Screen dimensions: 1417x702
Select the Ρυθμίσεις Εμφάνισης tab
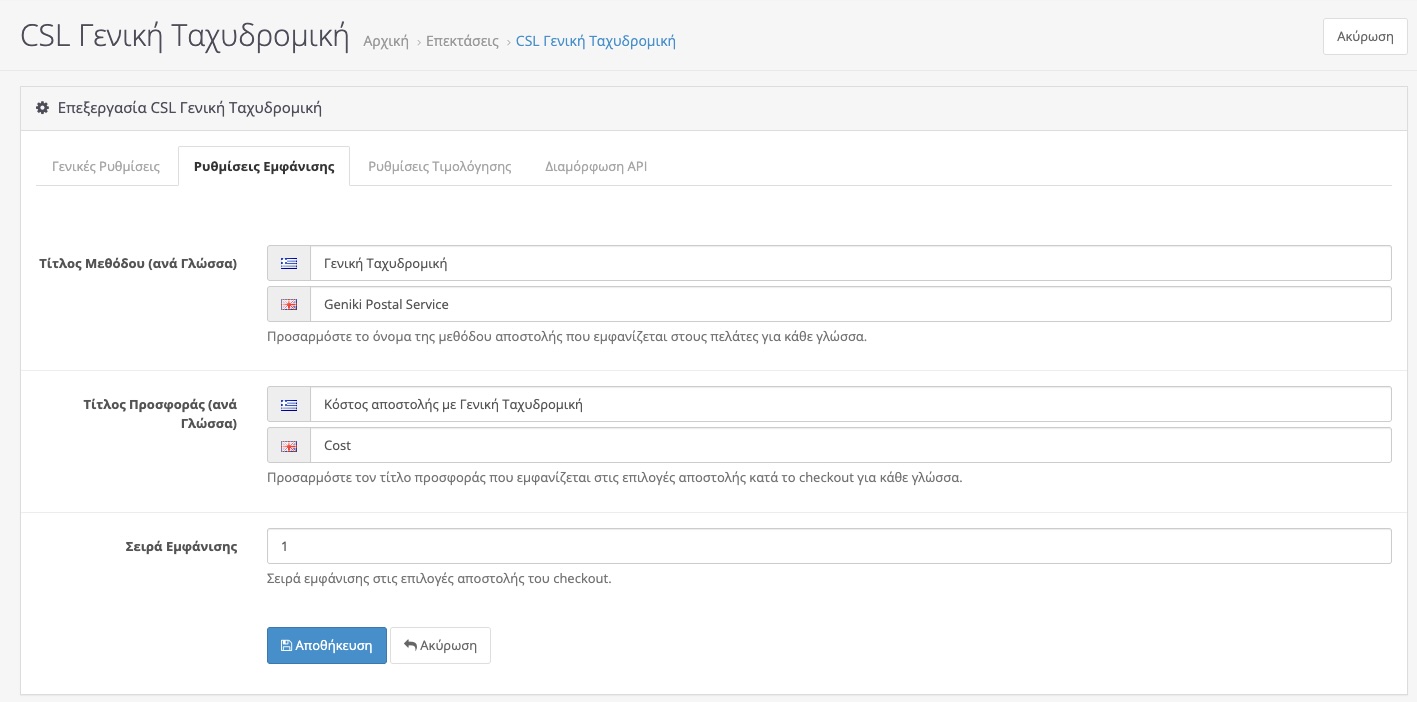tap(264, 166)
